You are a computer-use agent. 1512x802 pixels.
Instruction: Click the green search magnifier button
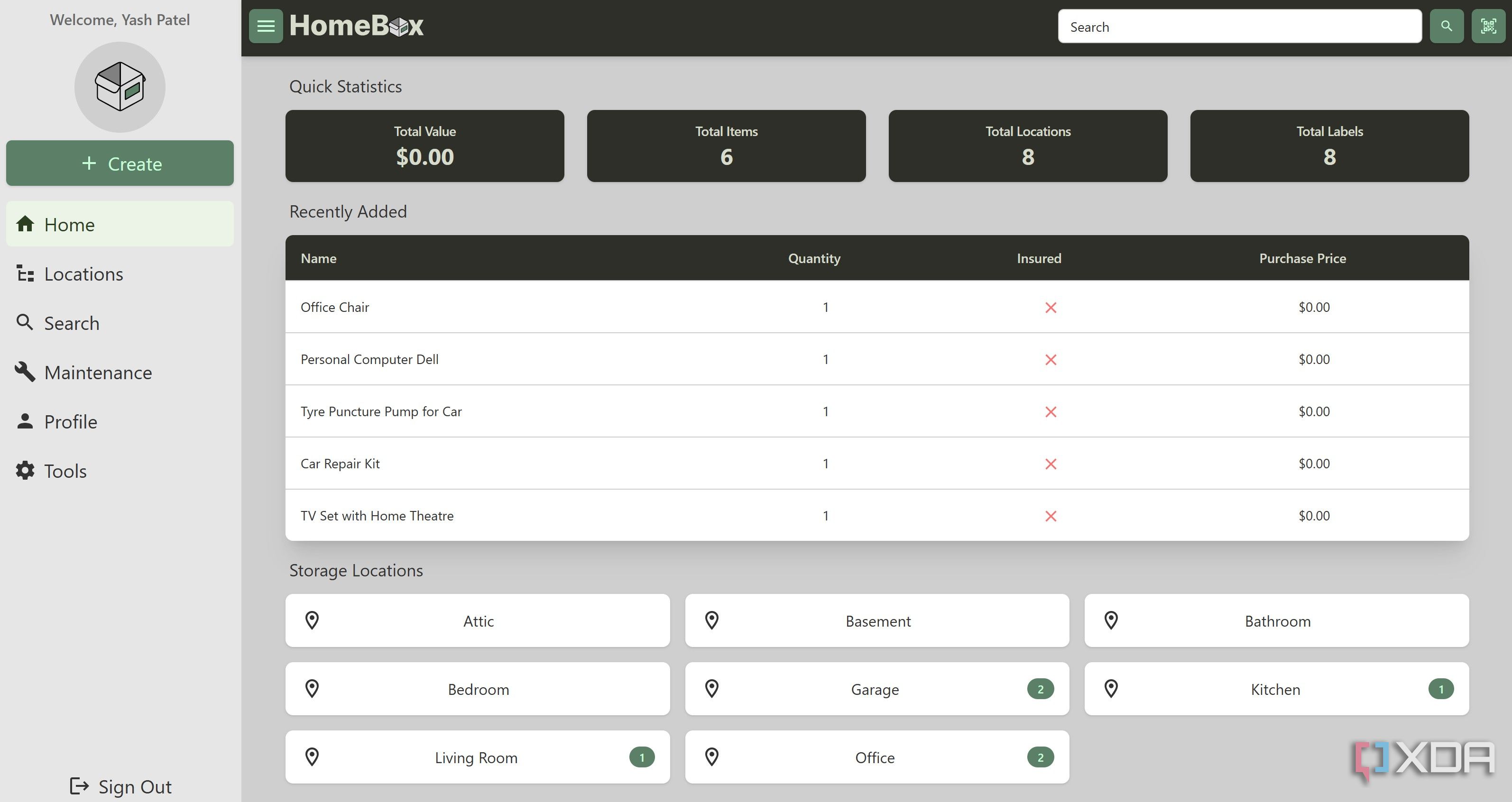pos(1446,27)
